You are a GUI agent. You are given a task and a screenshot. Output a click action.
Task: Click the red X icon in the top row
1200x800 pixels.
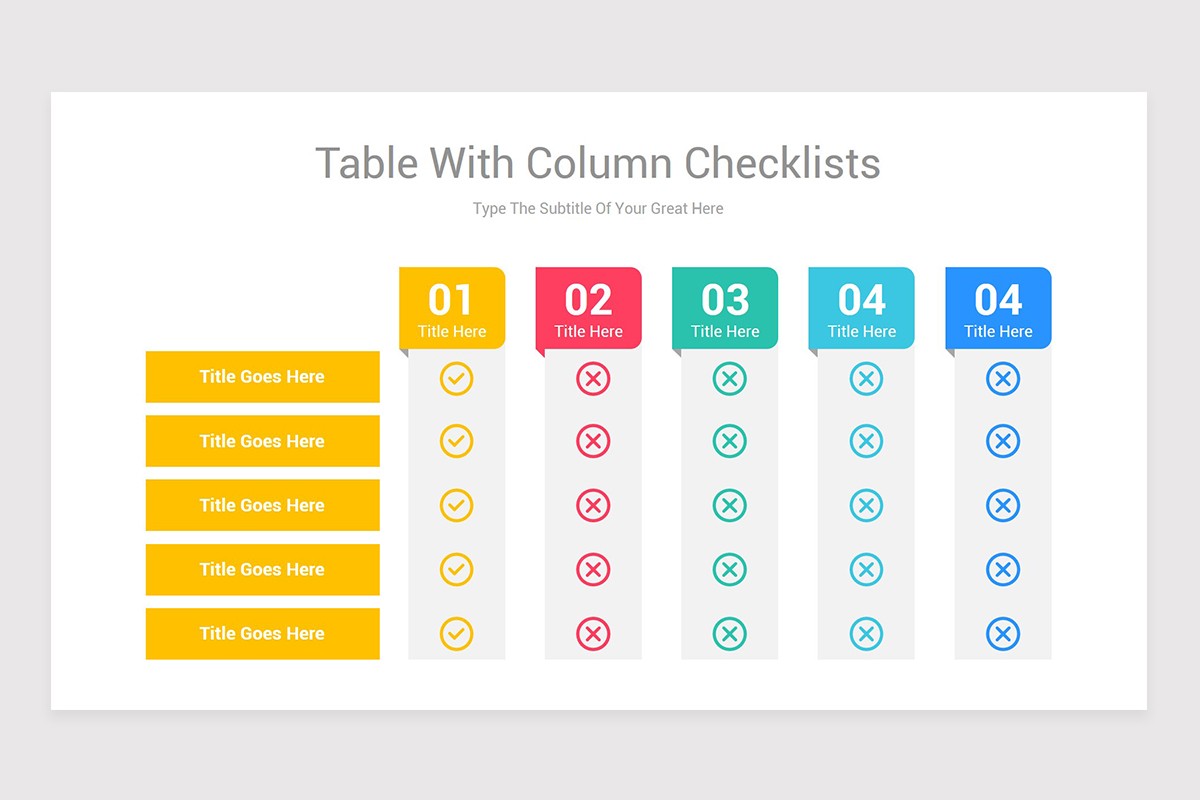click(x=593, y=378)
